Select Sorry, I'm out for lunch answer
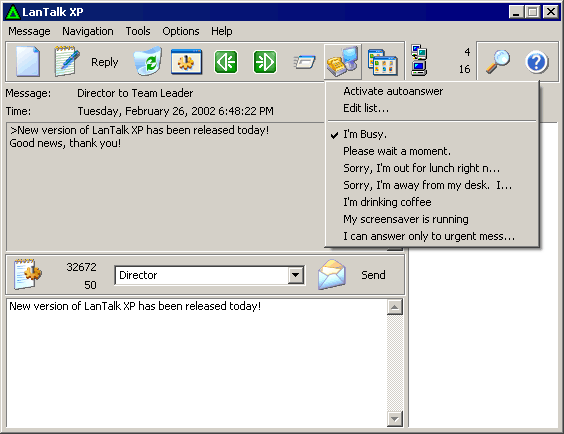The height and width of the screenshot is (434, 564). pos(432,168)
